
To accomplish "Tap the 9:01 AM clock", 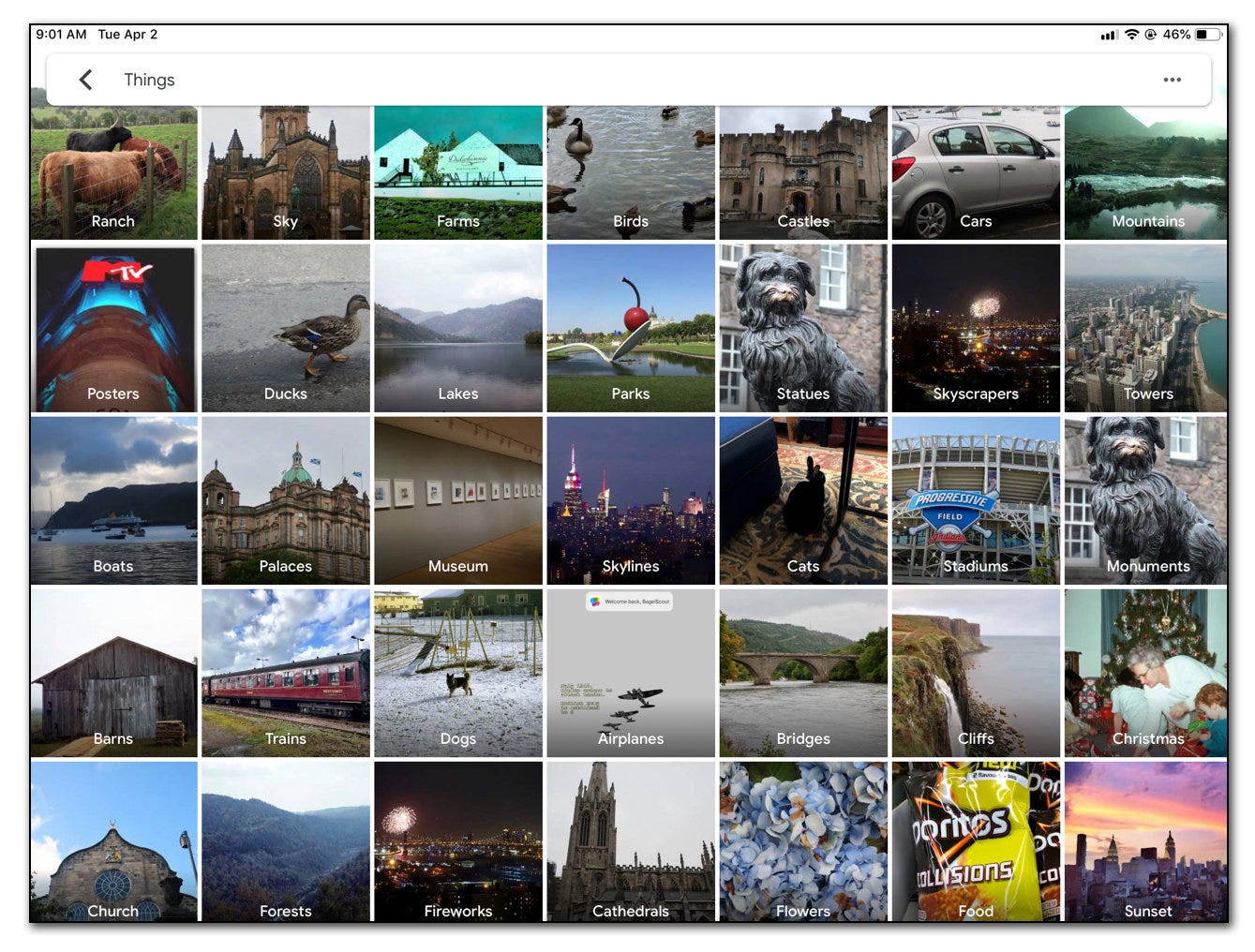I will pos(61,35).
